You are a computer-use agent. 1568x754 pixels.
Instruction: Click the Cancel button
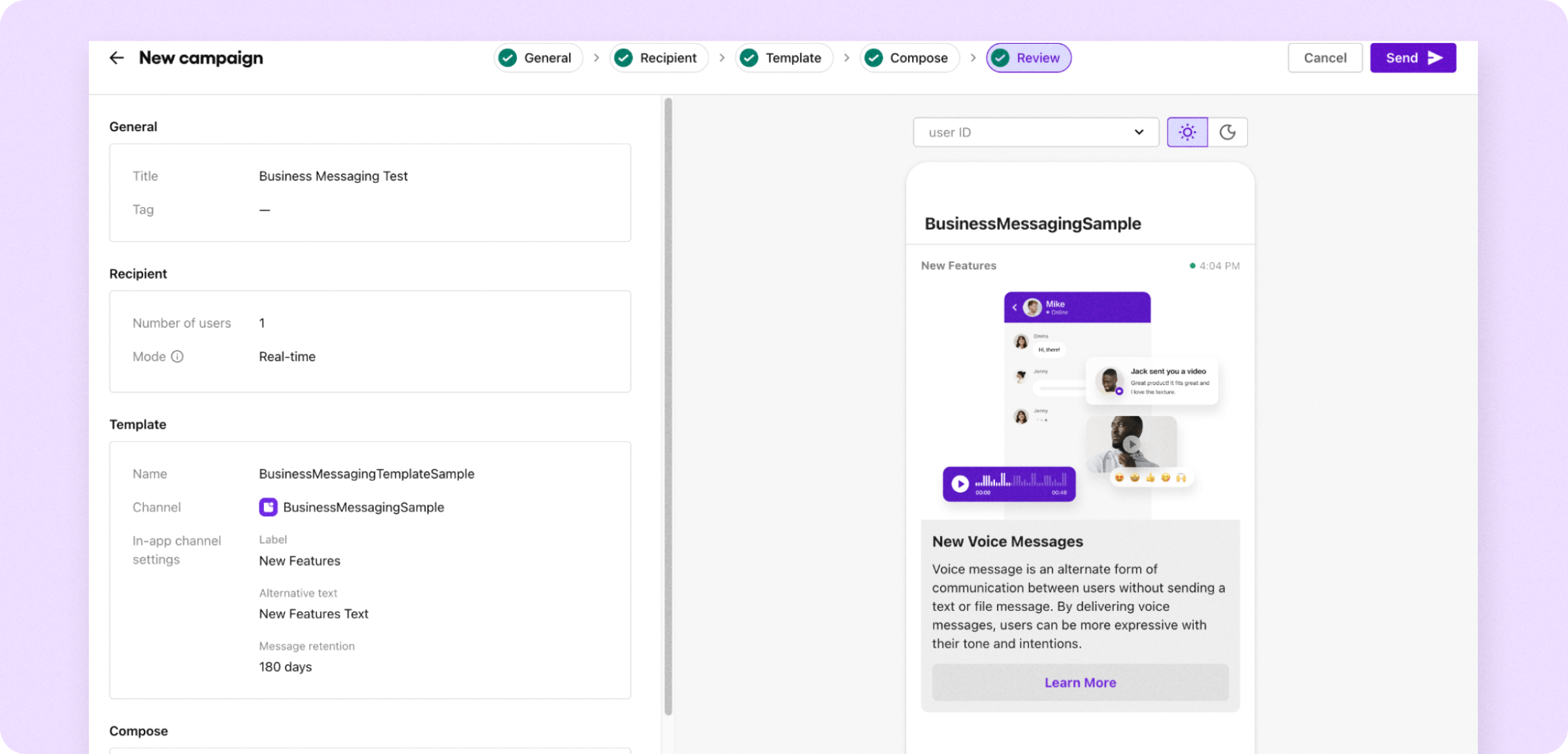pos(1325,58)
